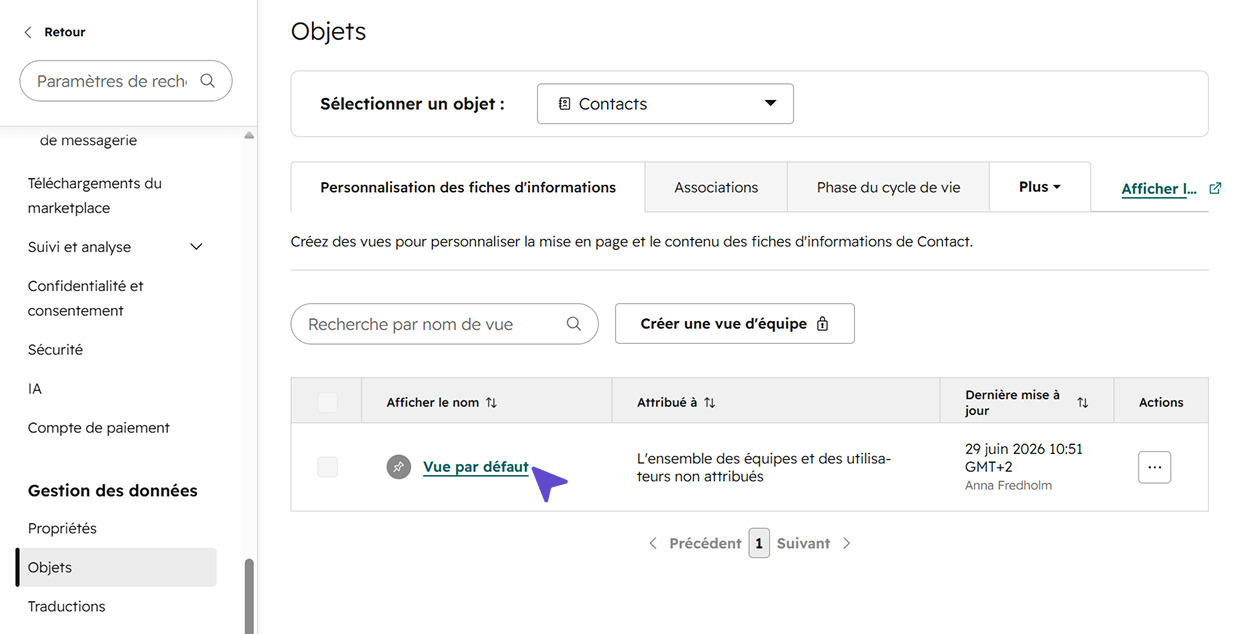Expand Suivi et analyse in sidebar
Viewport: 1240px width, 634px height.
(x=197, y=247)
